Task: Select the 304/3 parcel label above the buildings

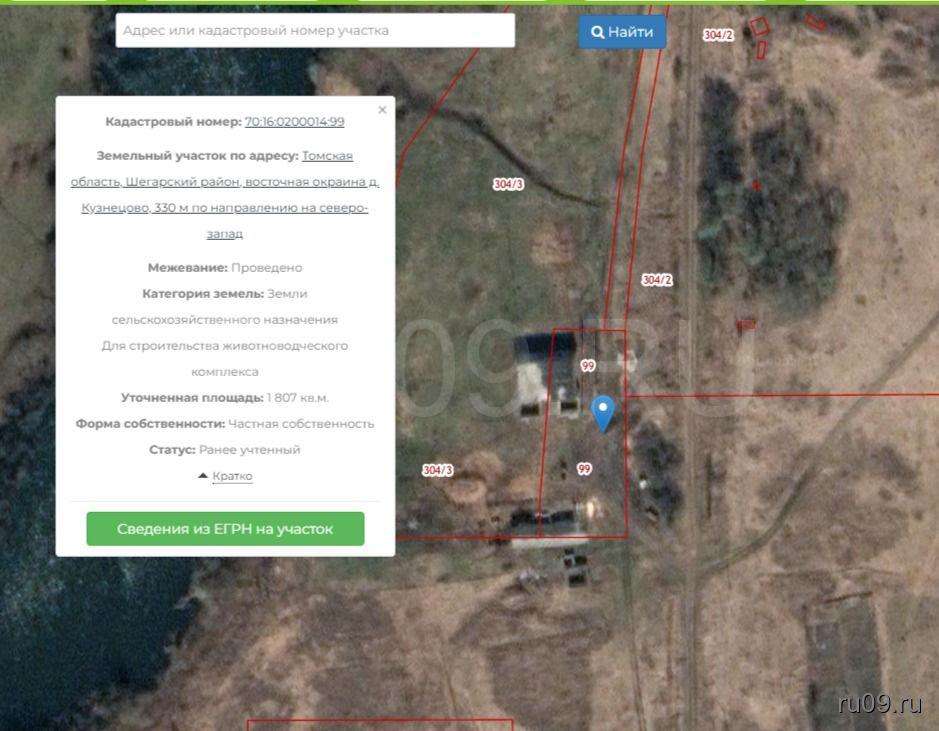Action: click(508, 184)
